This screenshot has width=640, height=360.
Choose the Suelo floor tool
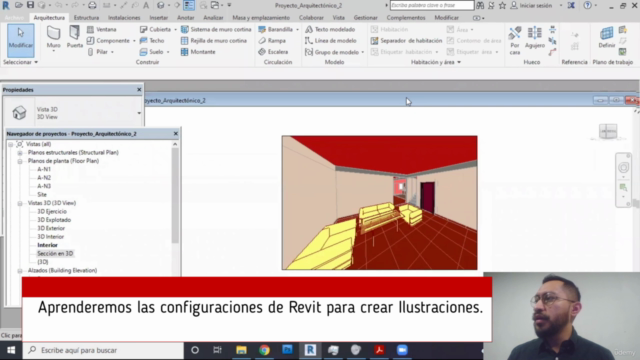click(x=151, y=52)
